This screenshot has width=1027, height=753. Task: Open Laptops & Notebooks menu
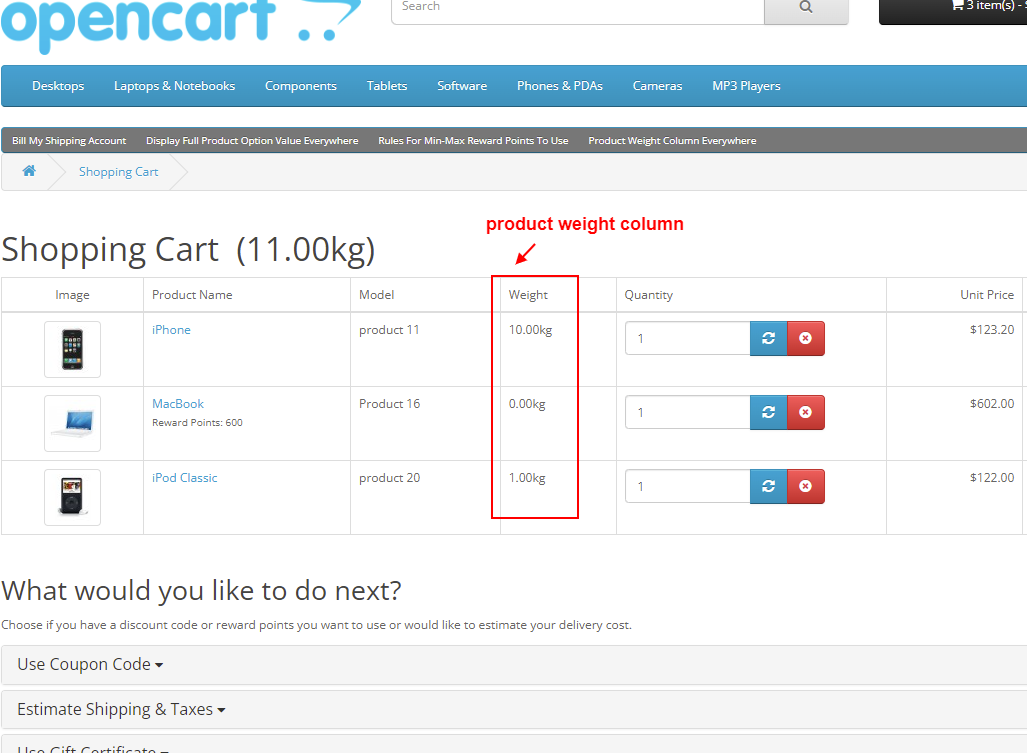click(174, 86)
